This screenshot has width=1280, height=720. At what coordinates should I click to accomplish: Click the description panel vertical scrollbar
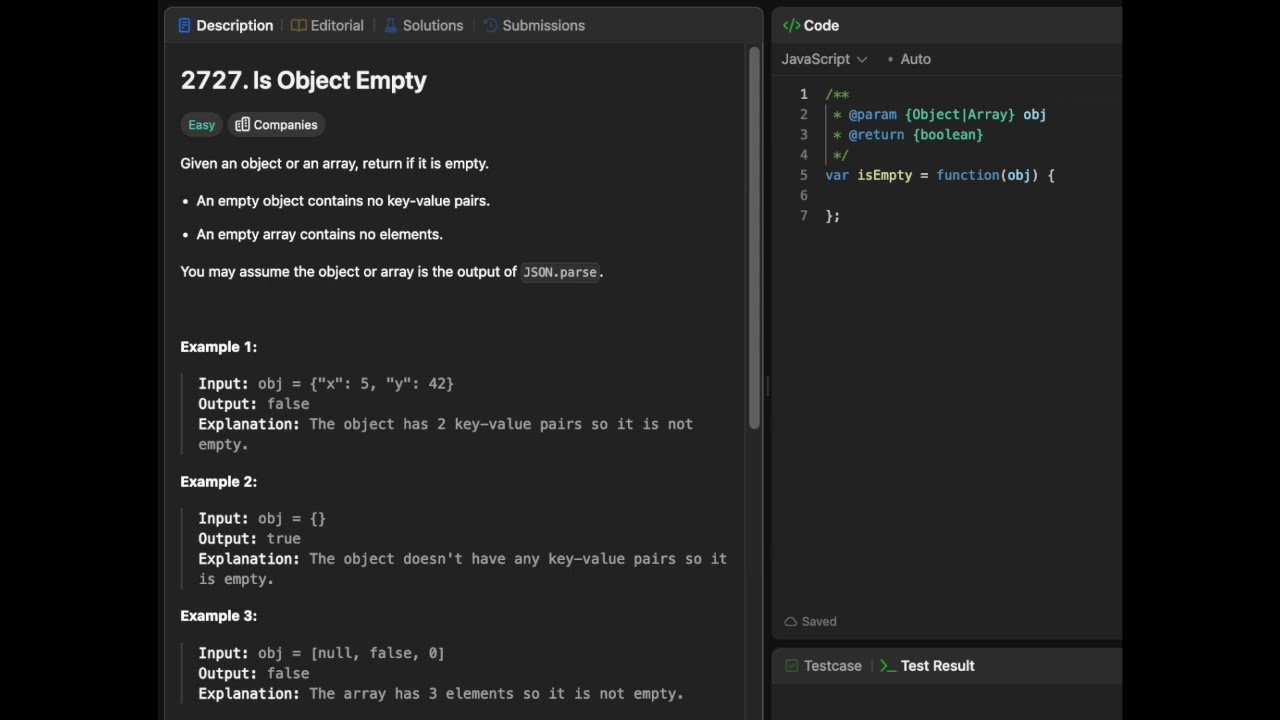754,240
